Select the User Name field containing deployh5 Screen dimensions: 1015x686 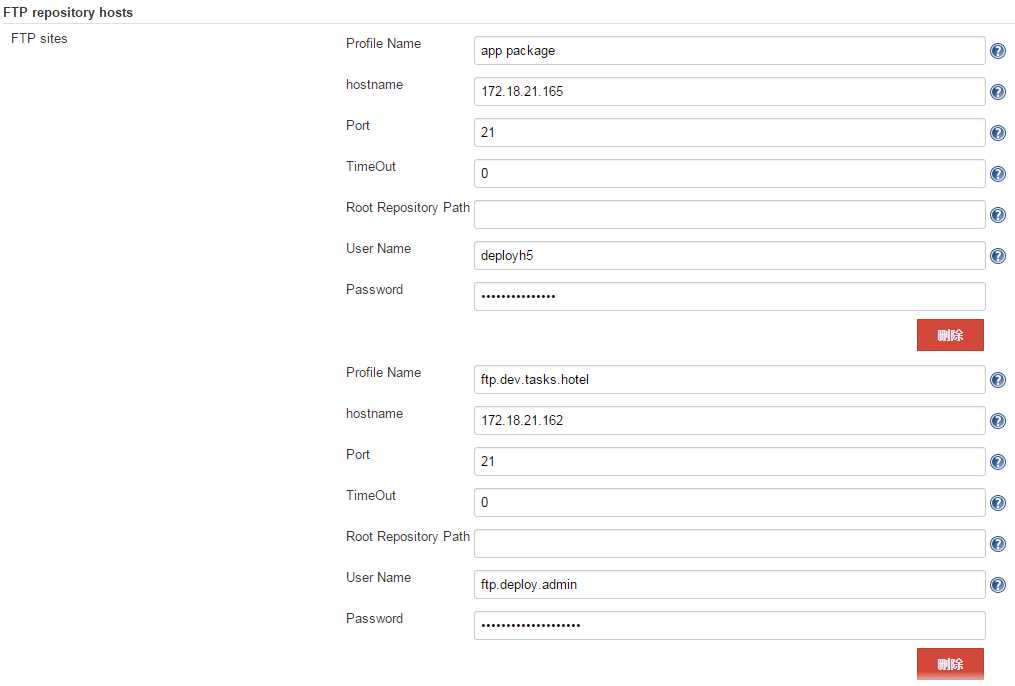click(x=729, y=256)
